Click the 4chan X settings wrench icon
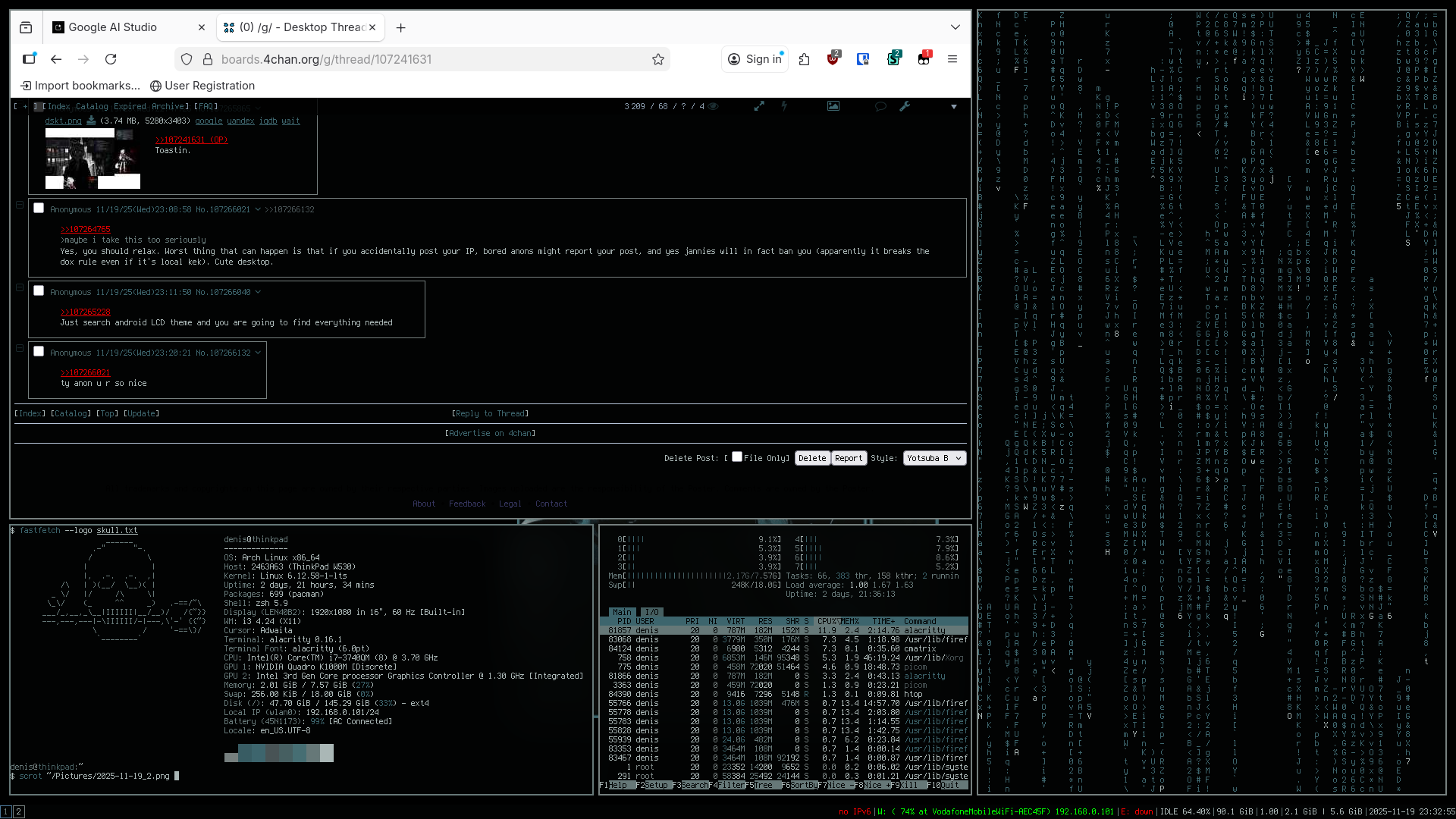 (x=905, y=107)
